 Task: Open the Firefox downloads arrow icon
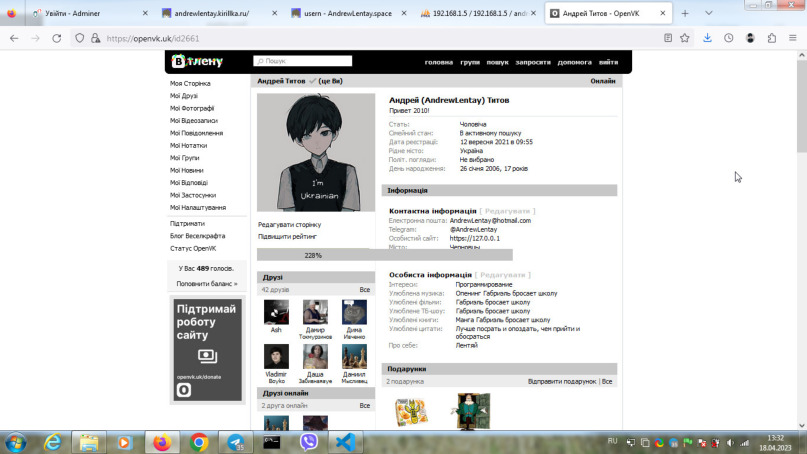[707, 38]
